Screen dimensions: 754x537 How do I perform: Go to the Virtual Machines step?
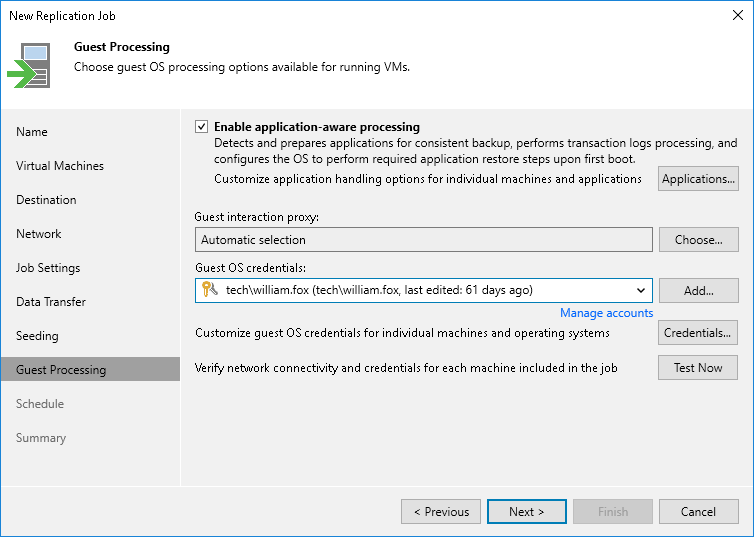coord(60,166)
